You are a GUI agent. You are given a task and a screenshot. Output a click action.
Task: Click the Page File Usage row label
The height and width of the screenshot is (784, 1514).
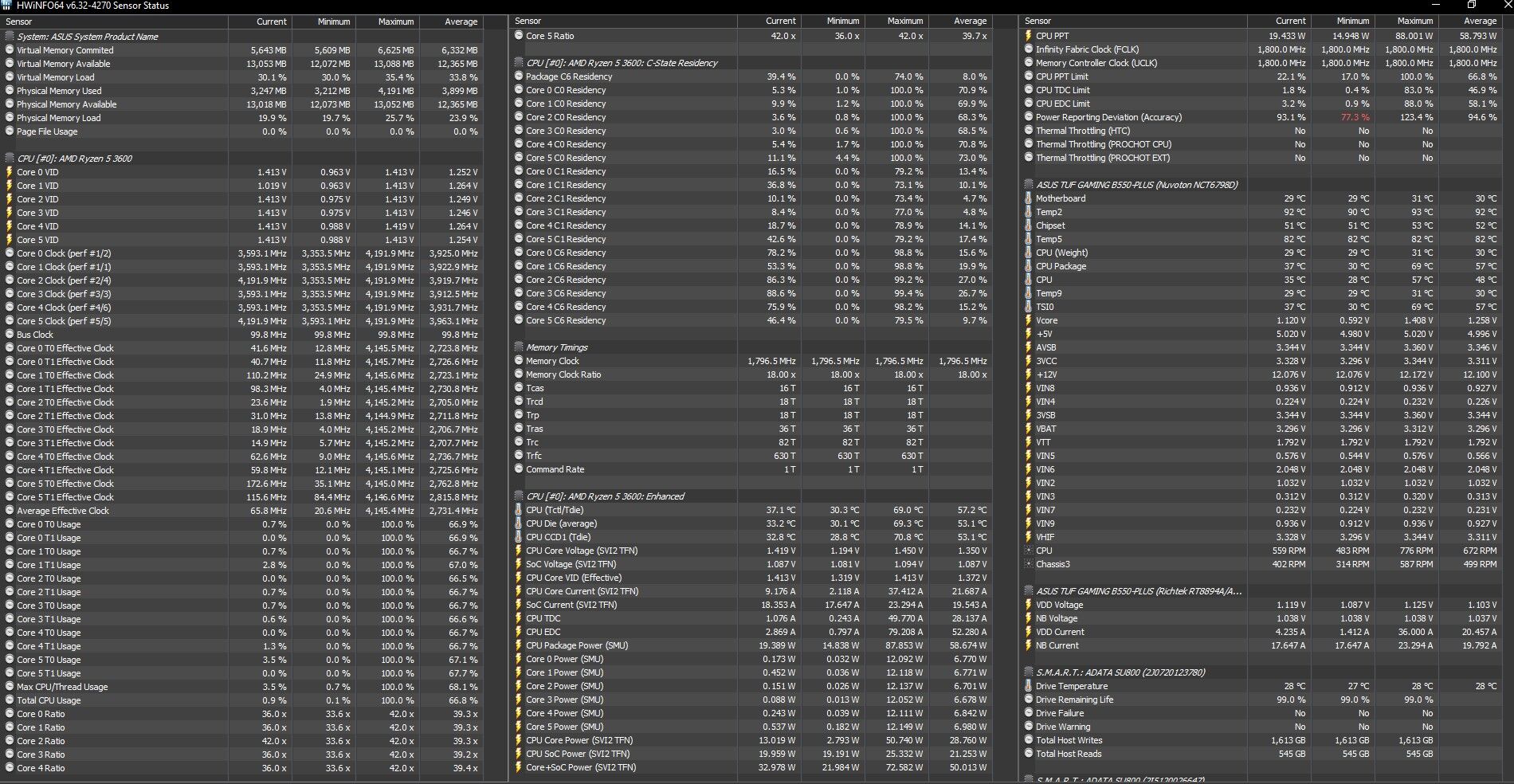click(x=47, y=131)
